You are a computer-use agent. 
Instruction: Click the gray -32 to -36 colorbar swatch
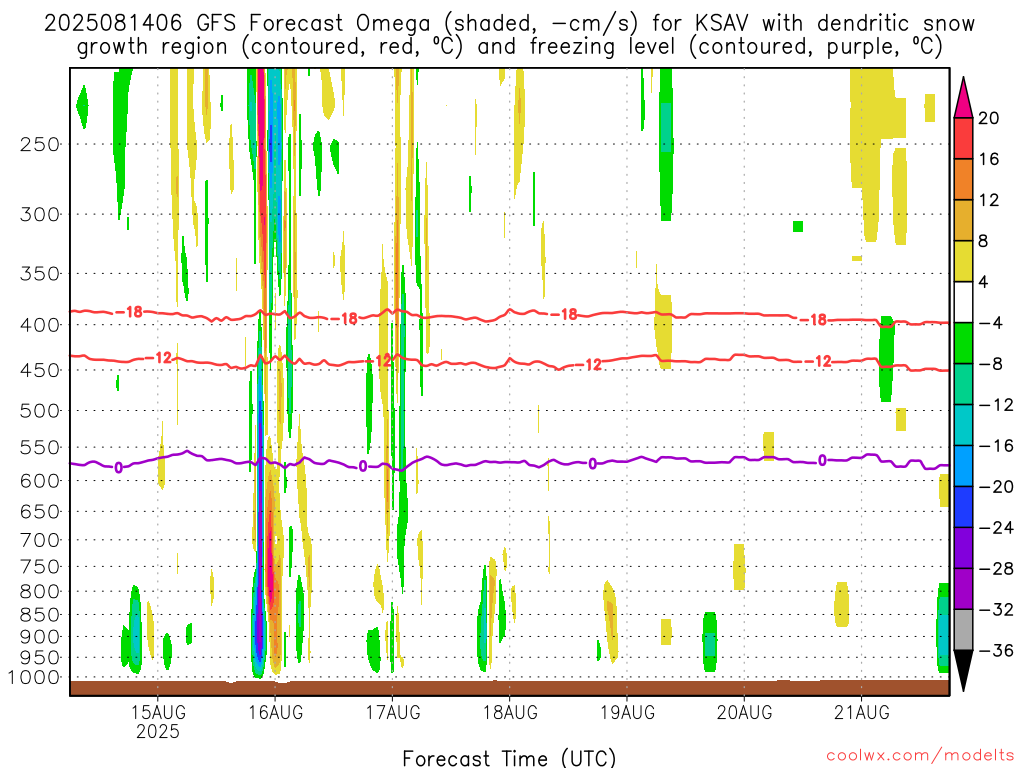point(963,630)
